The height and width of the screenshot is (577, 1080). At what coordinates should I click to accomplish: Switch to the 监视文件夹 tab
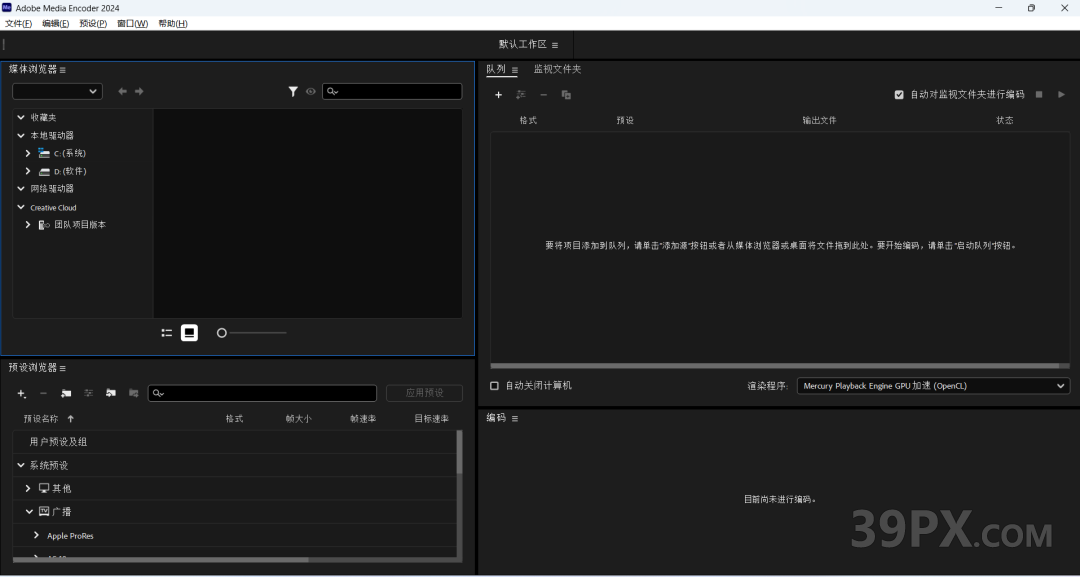(x=557, y=69)
